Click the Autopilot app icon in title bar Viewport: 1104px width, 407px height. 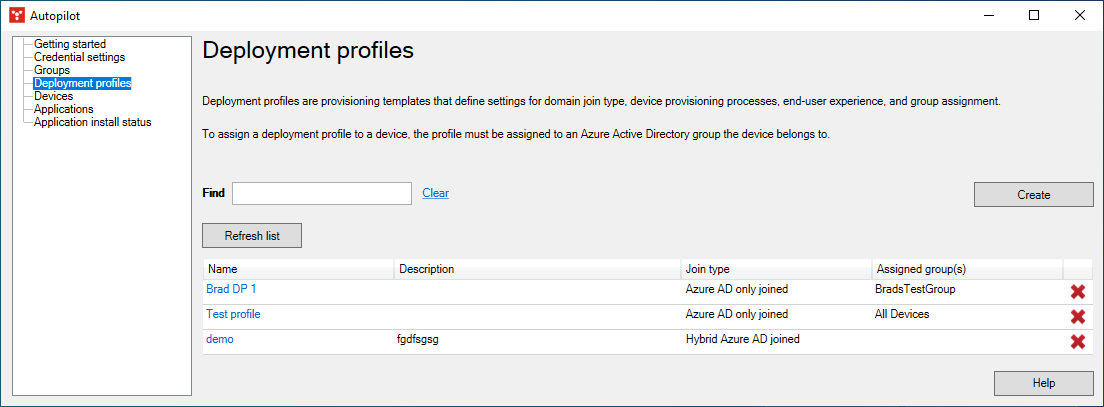[16, 15]
